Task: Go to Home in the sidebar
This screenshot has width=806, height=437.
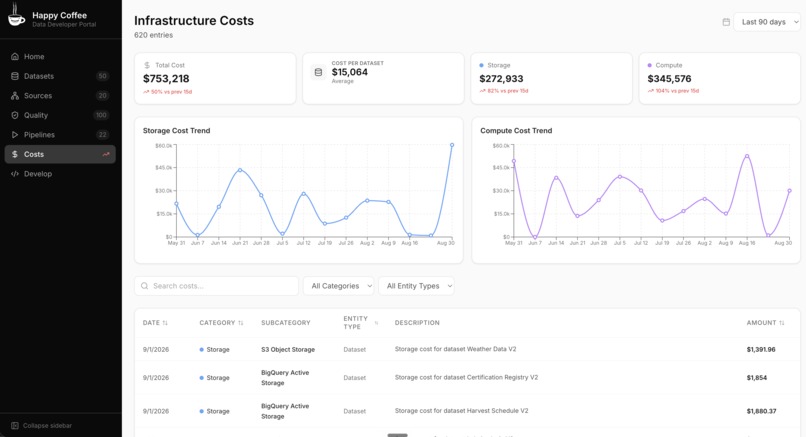Action: point(60,57)
